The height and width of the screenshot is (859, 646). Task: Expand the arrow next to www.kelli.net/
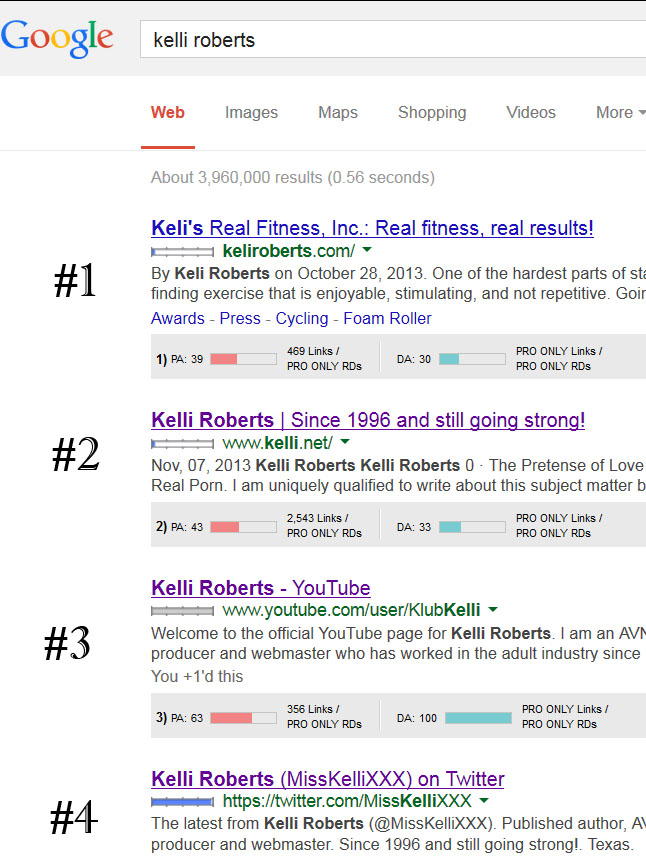coord(345,441)
